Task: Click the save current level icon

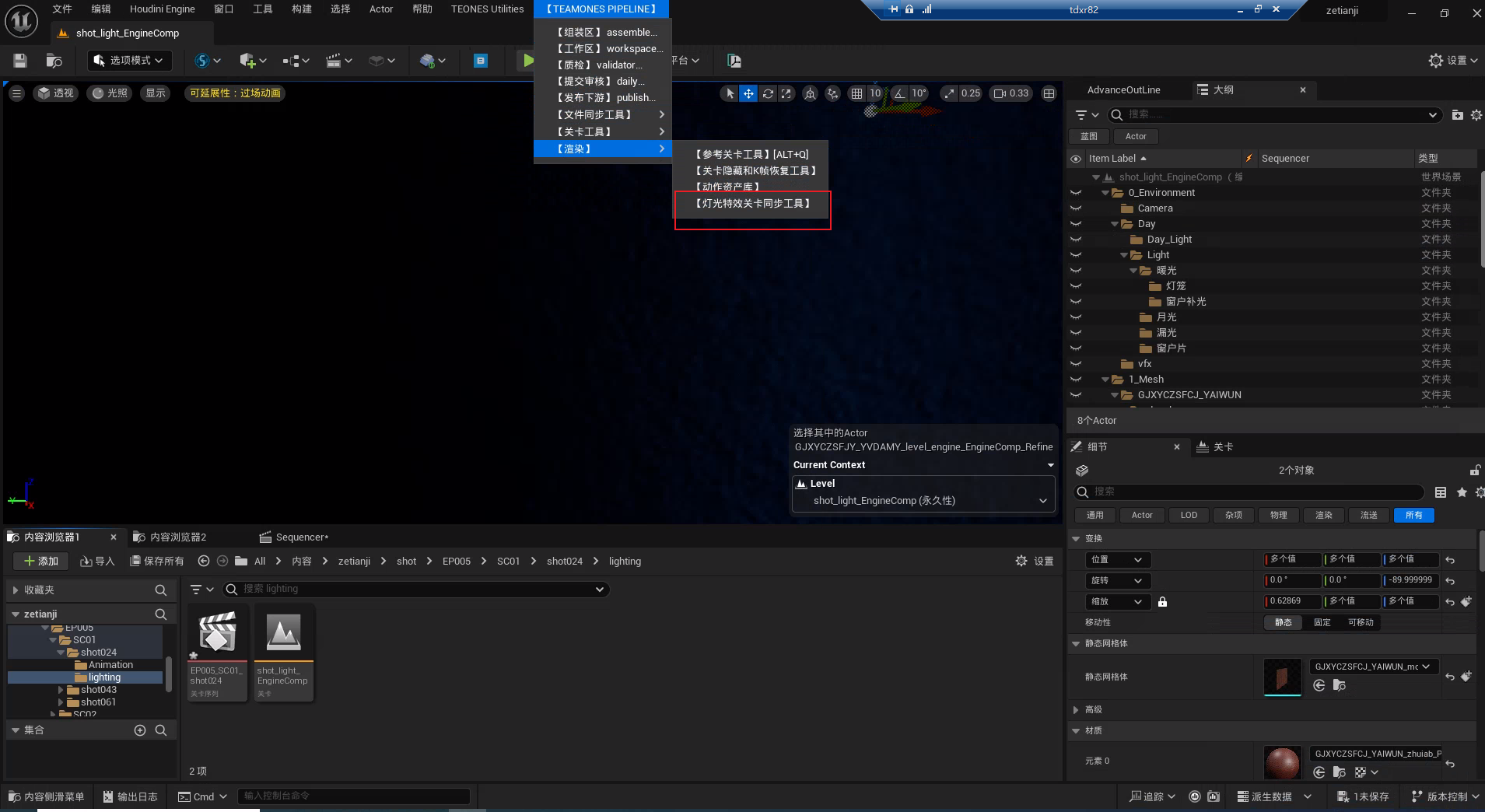Action: [20, 61]
